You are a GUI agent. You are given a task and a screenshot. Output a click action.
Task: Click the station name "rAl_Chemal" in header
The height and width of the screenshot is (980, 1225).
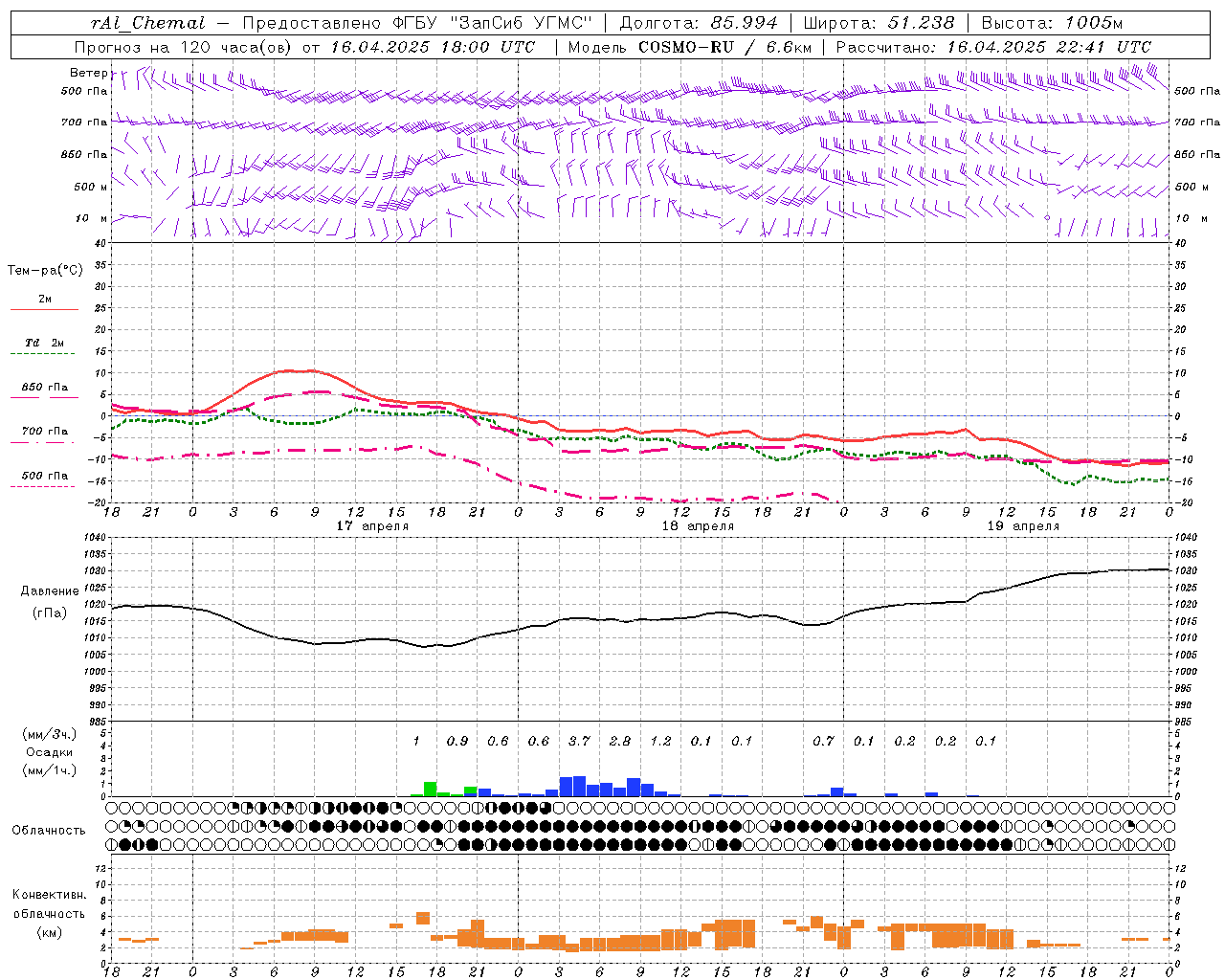click(147, 23)
